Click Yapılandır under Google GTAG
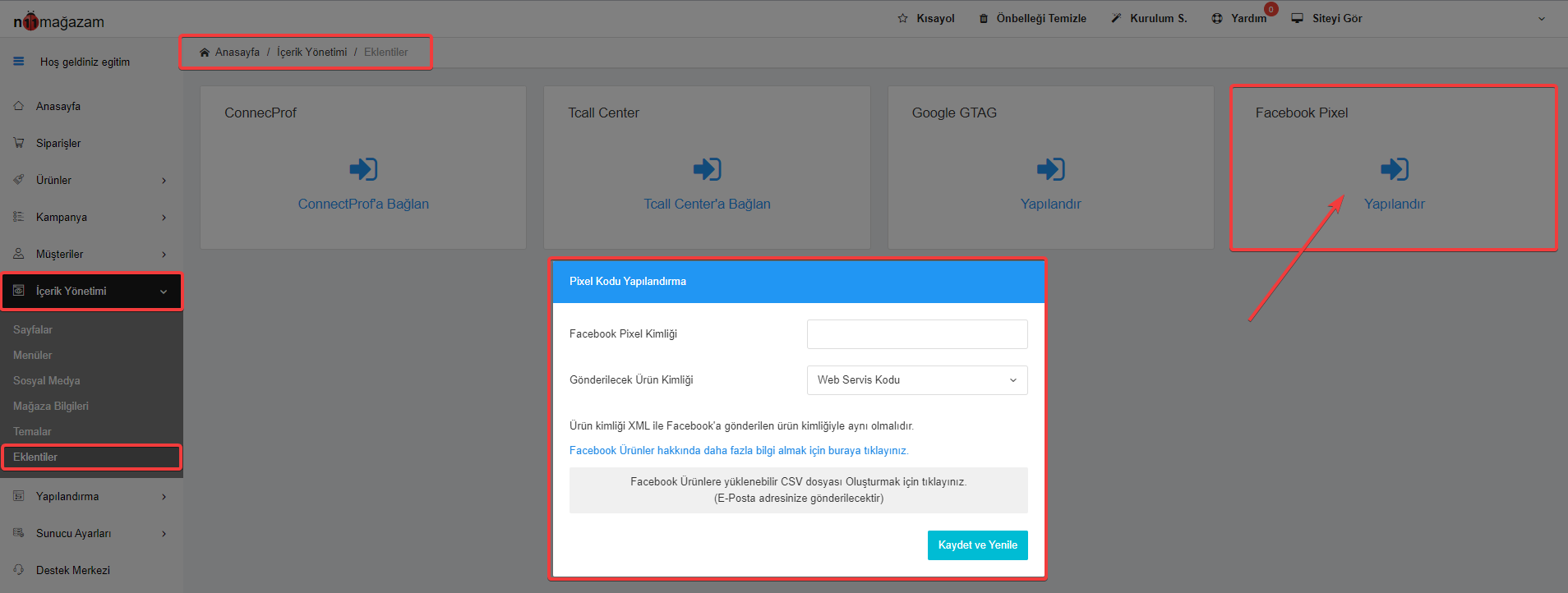Image resolution: width=1568 pixels, height=593 pixels. pos(1050,204)
